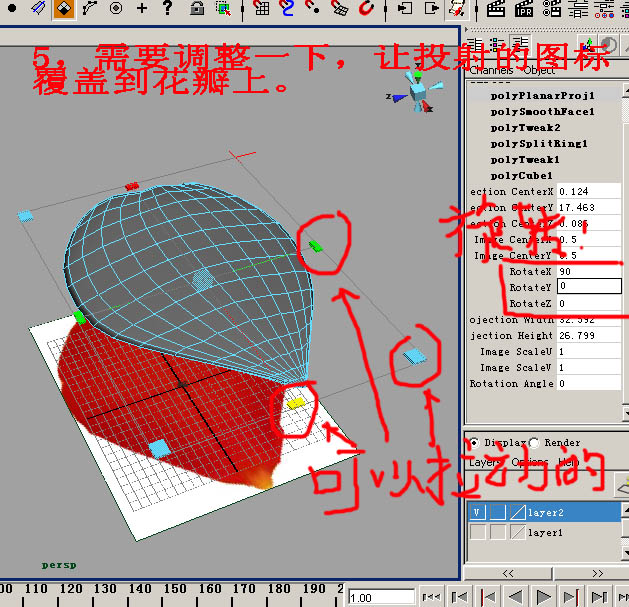This screenshot has height=607, width=629.
Task: Open render globals settings icon
Action: pos(552,8)
